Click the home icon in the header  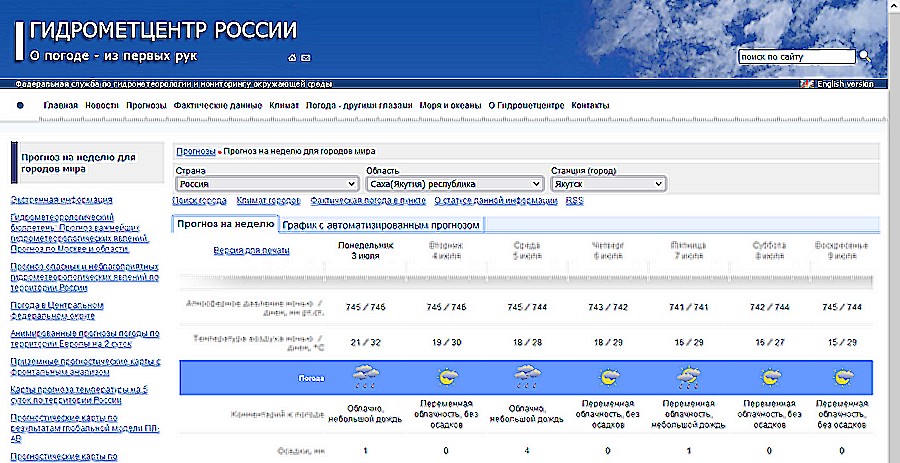[x=292, y=57]
